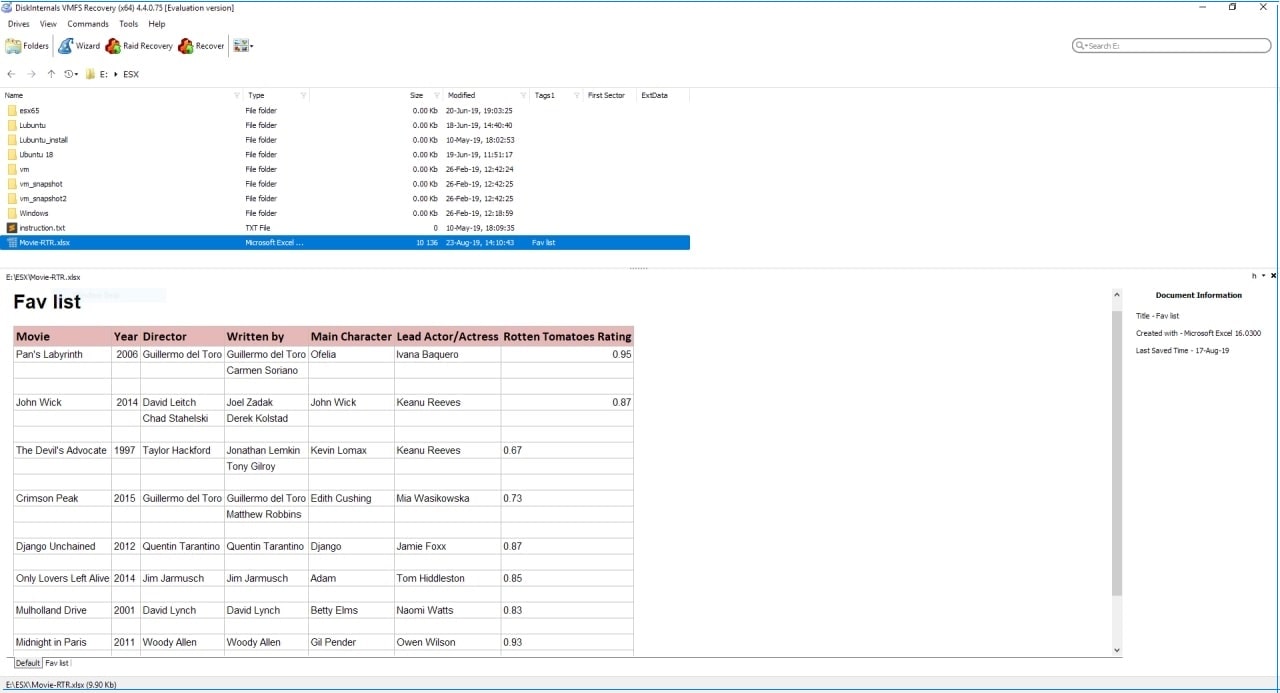Open the Commands menu
This screenshot has width=1280, height=693.
88,24
